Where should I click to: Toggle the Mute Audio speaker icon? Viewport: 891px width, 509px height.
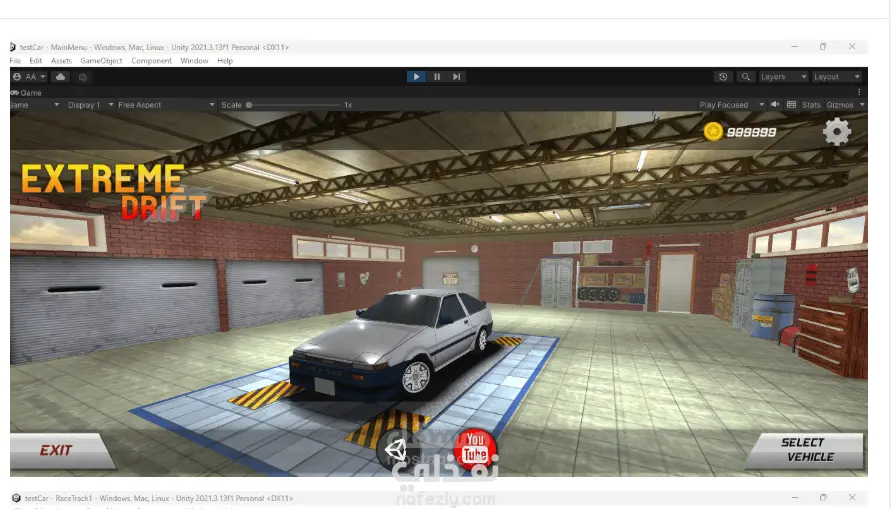(x=775, y=105)
